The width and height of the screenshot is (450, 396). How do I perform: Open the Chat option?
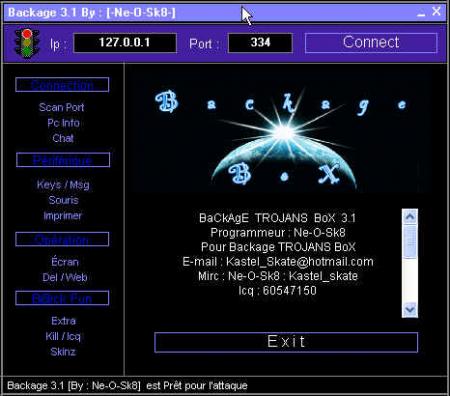tap(63, 138)
